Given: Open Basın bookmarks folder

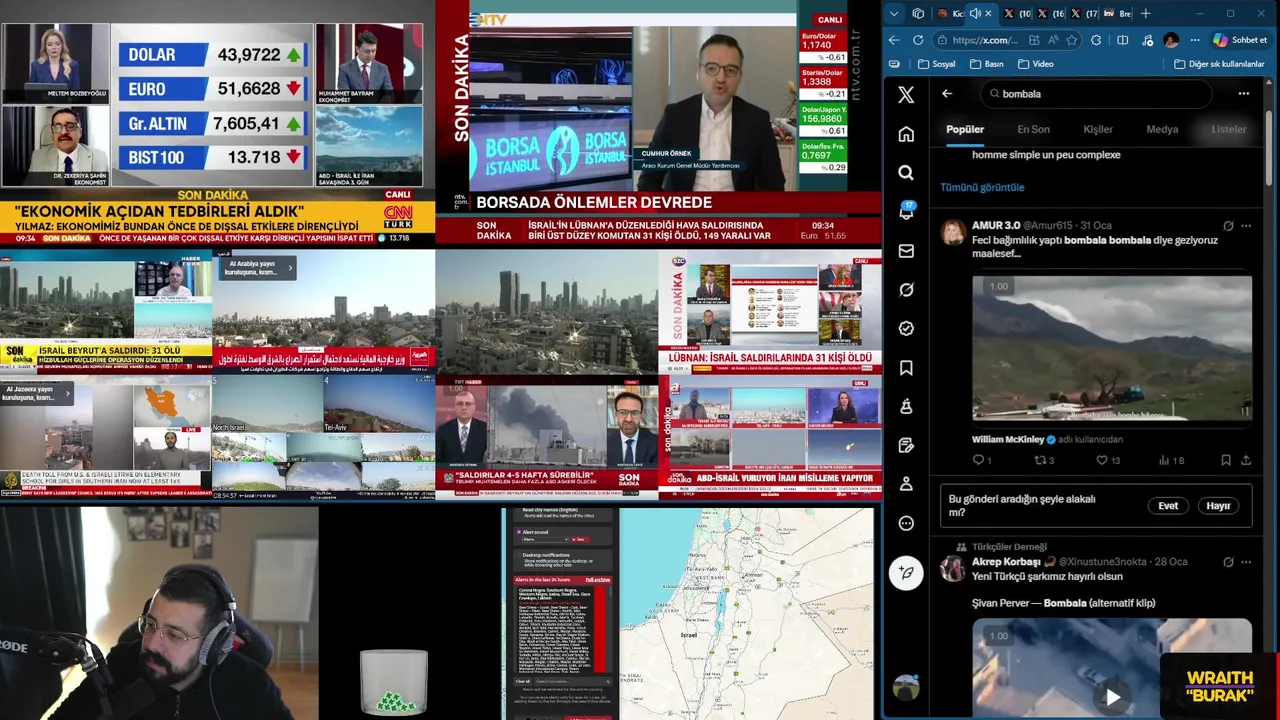Looking at the screenshot, I should [x=986, y=64].
